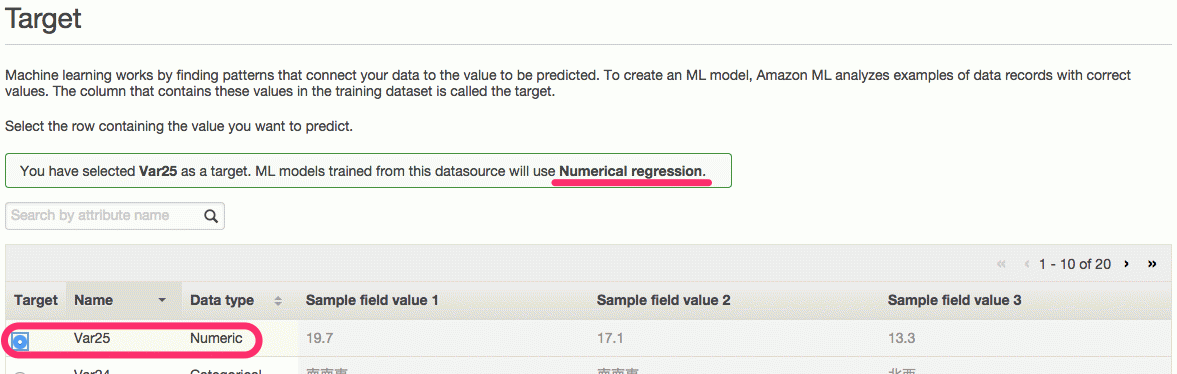The width and height of the screenshot is (1177, 374).
Task: Click the 1 - 10 of 20 indicator
Action: tap(1075, 264)
